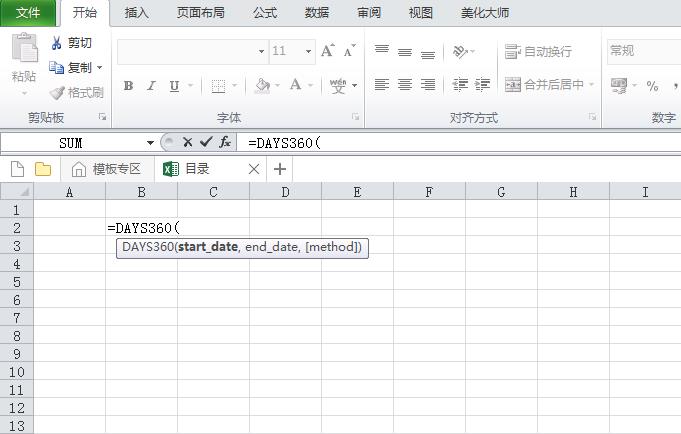
Task: Click the Format Painter (格式刷) brush
Action: (57, 92)
